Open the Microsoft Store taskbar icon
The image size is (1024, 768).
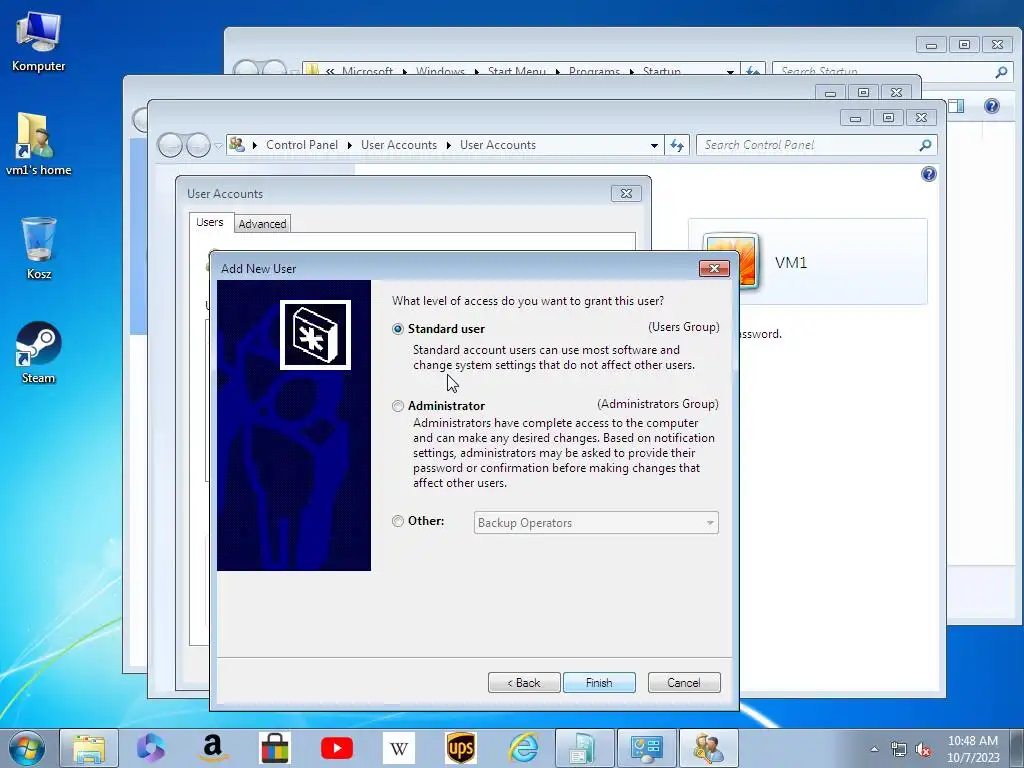point(274,748)
